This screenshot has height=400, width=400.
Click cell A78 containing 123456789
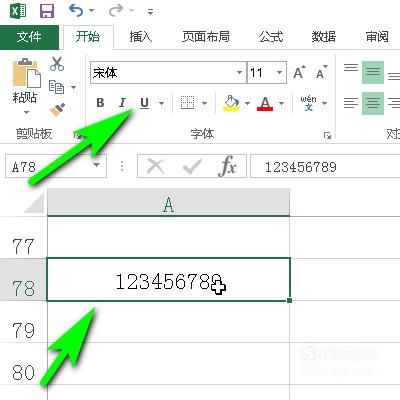point(169,280)
